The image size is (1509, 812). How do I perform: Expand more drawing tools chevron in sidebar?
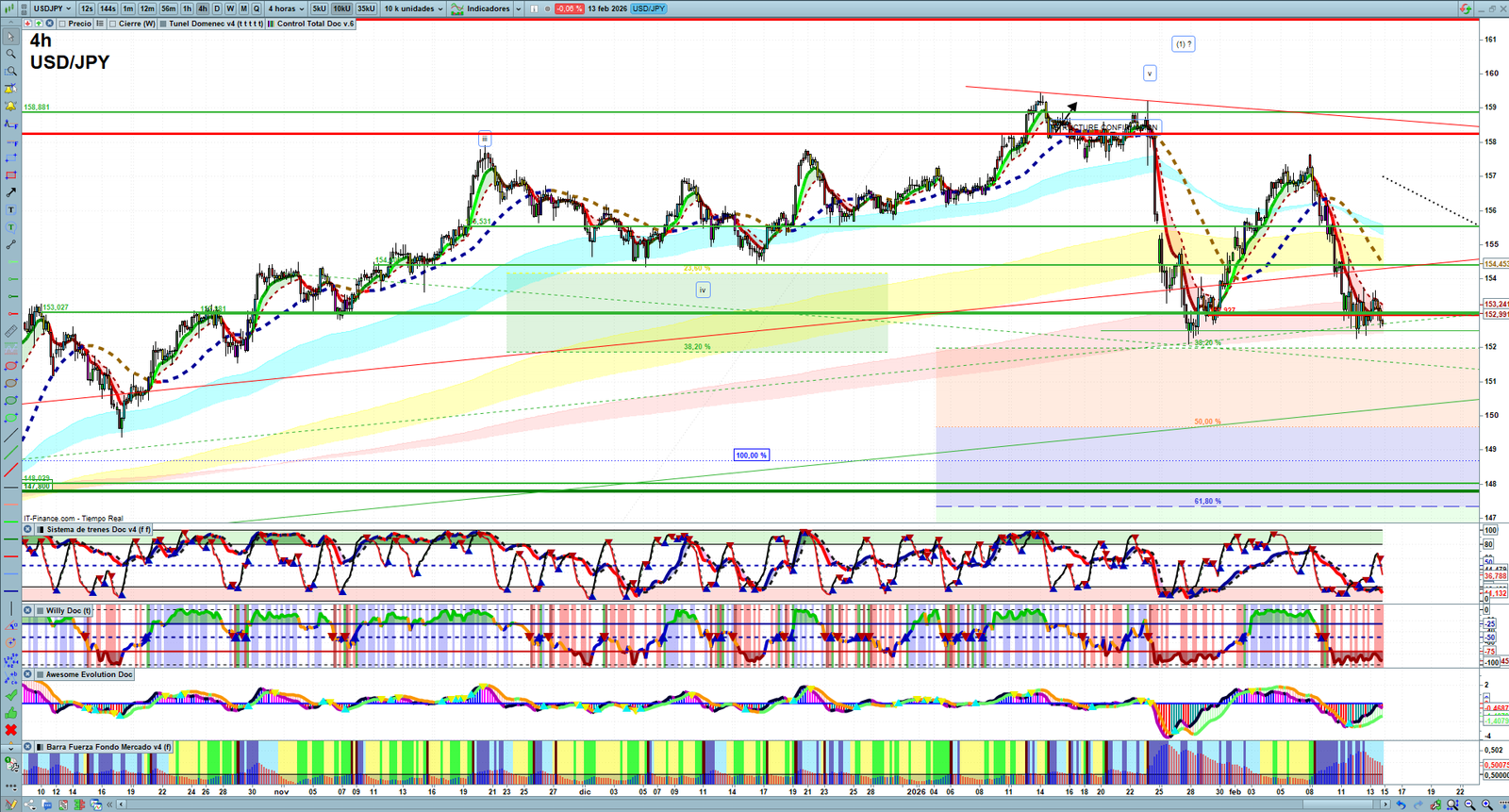click(x=11, y=748)
